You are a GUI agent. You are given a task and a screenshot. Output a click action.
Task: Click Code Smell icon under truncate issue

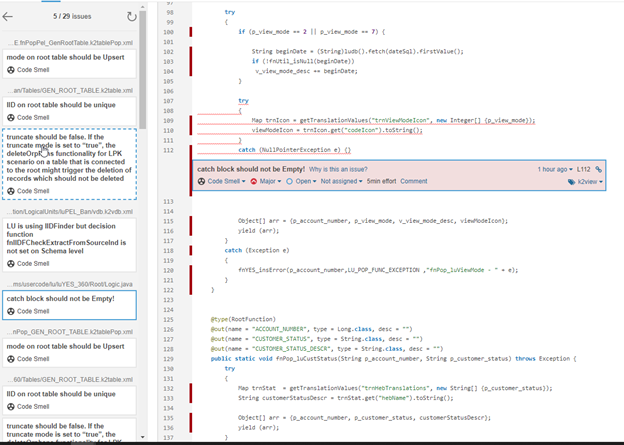[11, 190]
